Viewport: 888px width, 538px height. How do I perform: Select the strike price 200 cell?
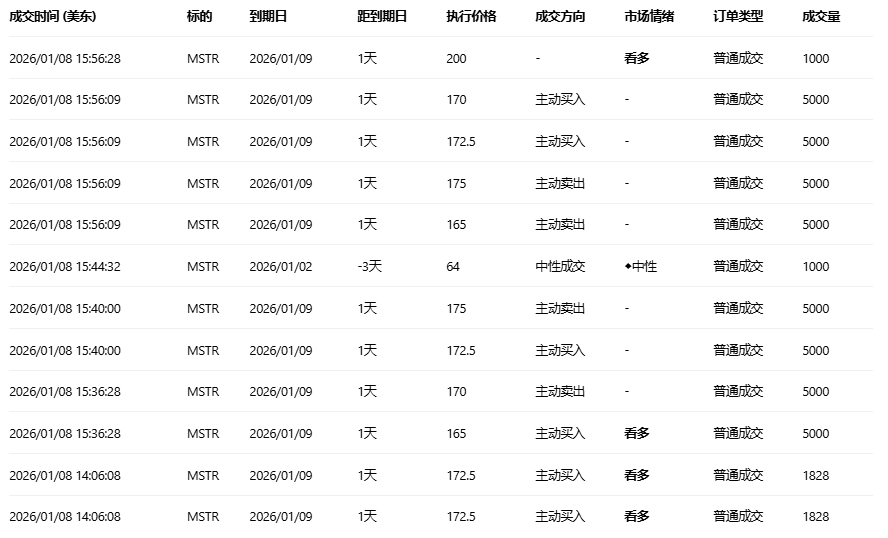(456, 59)
